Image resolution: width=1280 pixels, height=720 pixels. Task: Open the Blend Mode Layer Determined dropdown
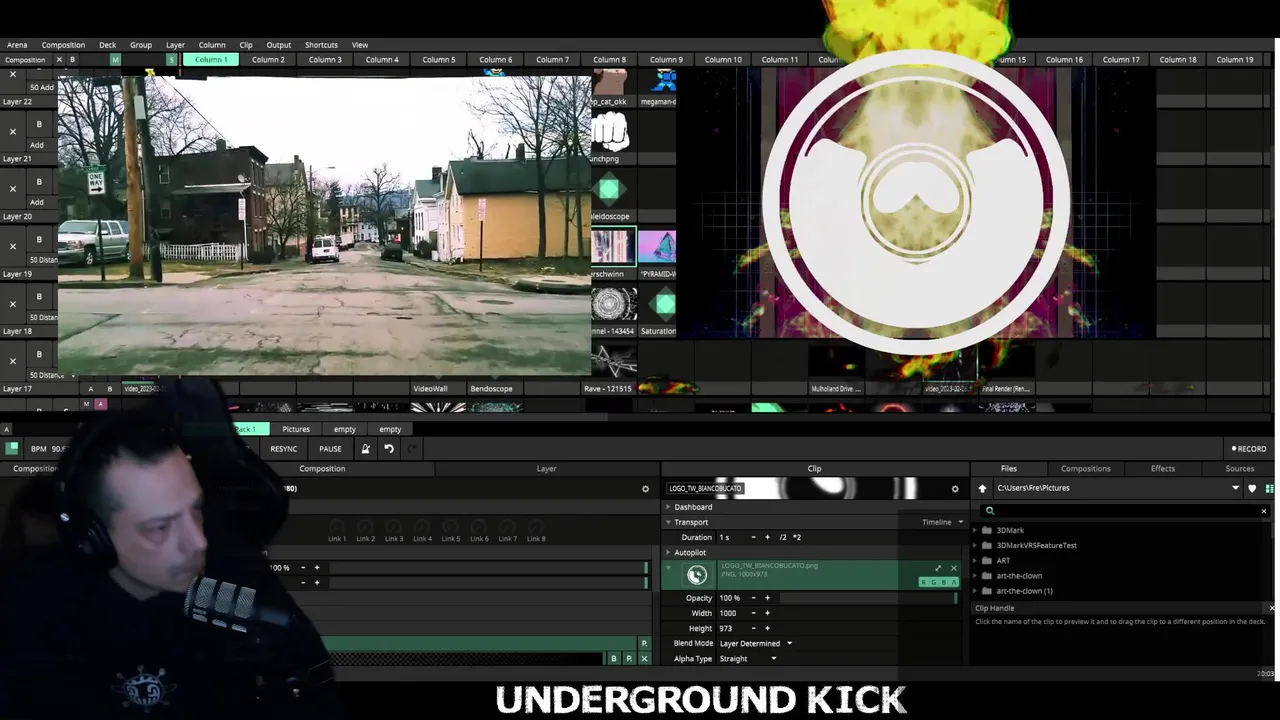[755, 644]
